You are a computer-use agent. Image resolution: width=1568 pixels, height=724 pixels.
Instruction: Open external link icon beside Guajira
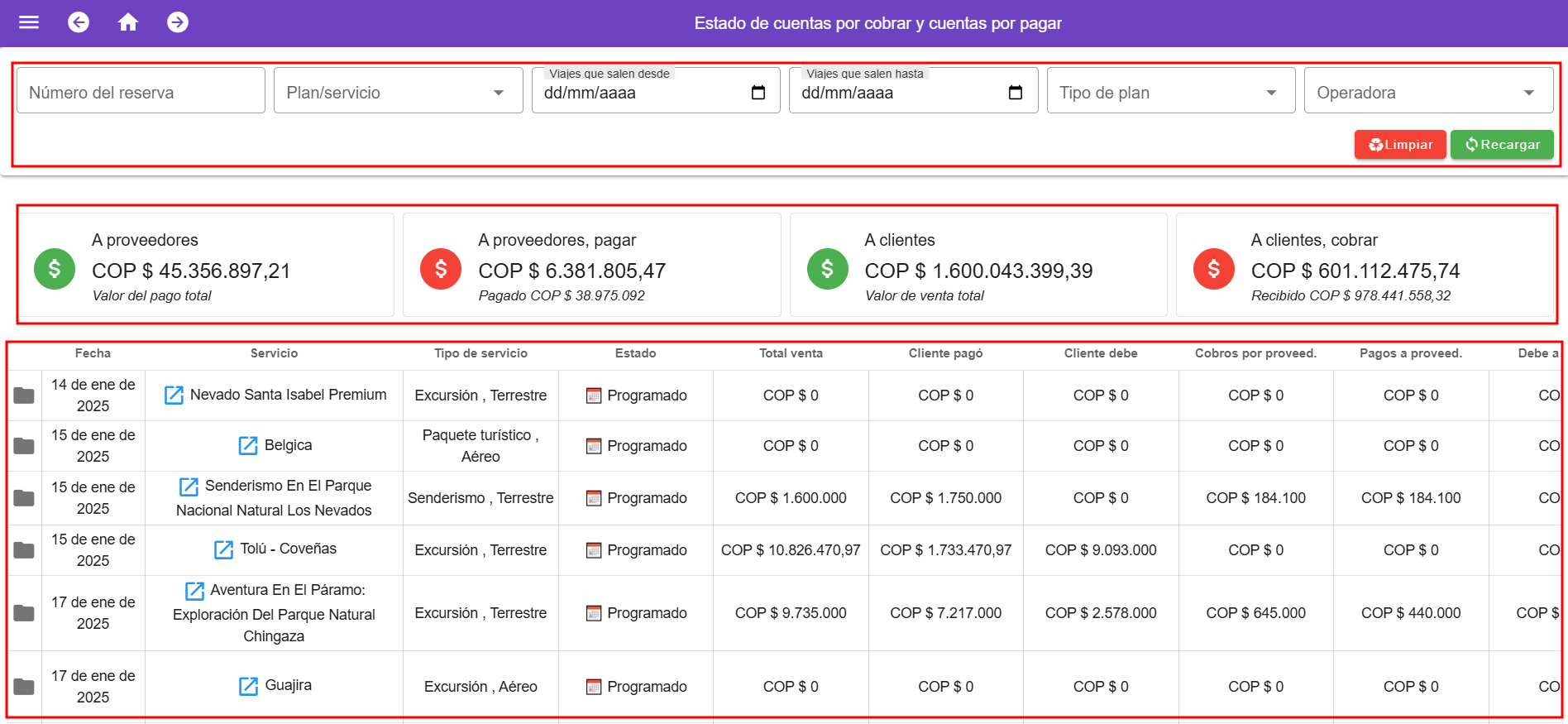[249, 686]
